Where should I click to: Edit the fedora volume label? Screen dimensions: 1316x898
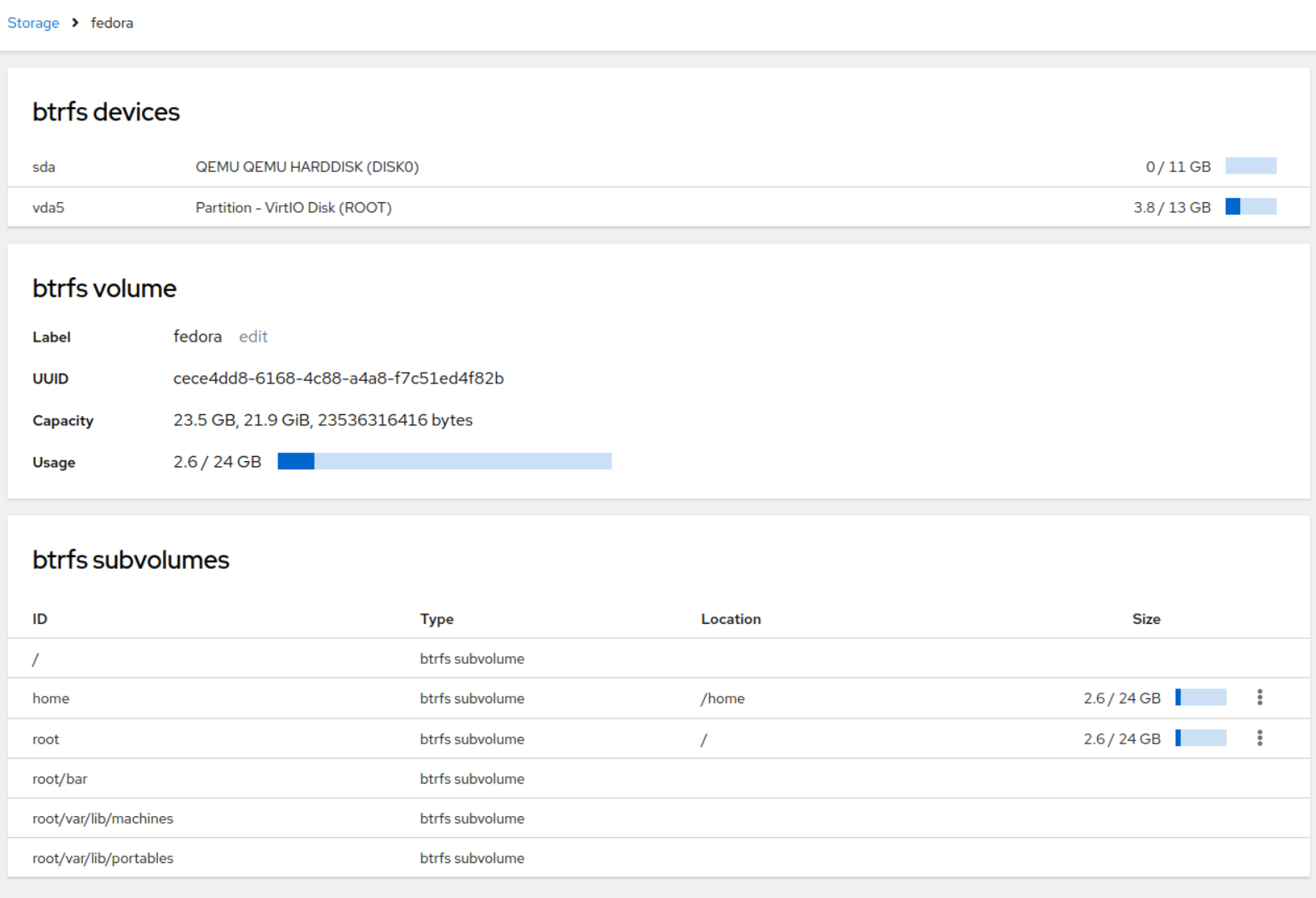pos(253,337)
